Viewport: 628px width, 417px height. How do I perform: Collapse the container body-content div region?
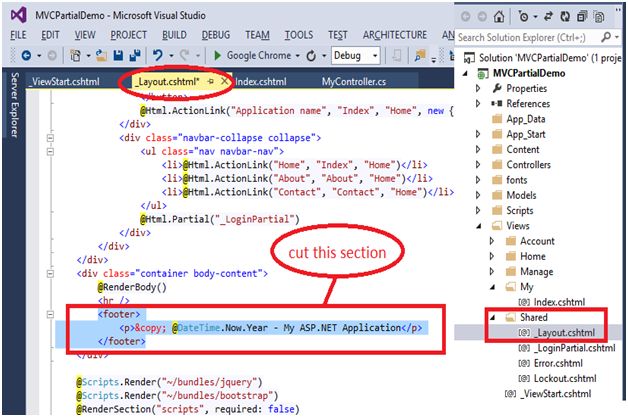(x=50, y=274)
